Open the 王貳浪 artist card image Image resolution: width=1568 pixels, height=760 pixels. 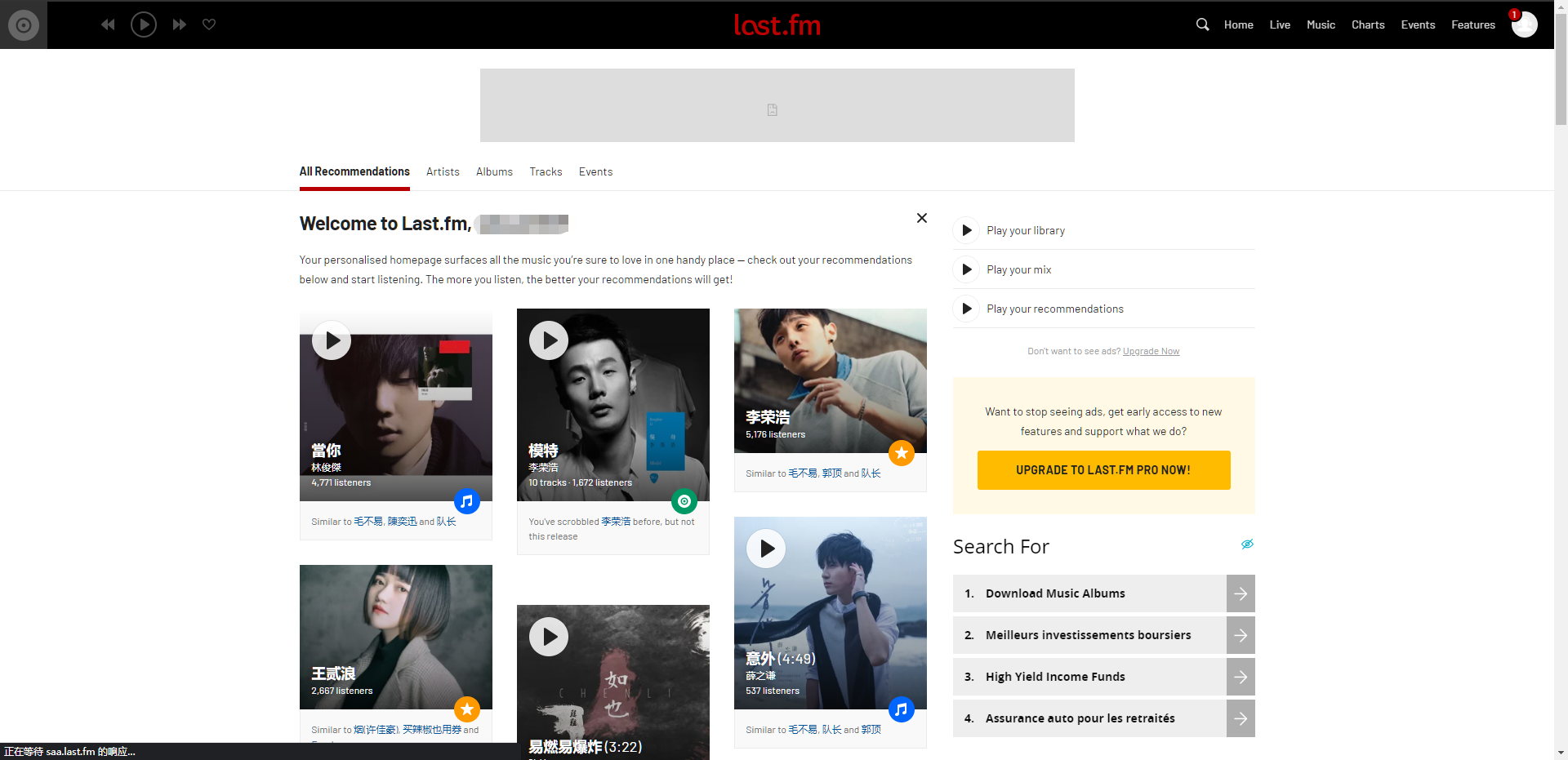(396, 637)
